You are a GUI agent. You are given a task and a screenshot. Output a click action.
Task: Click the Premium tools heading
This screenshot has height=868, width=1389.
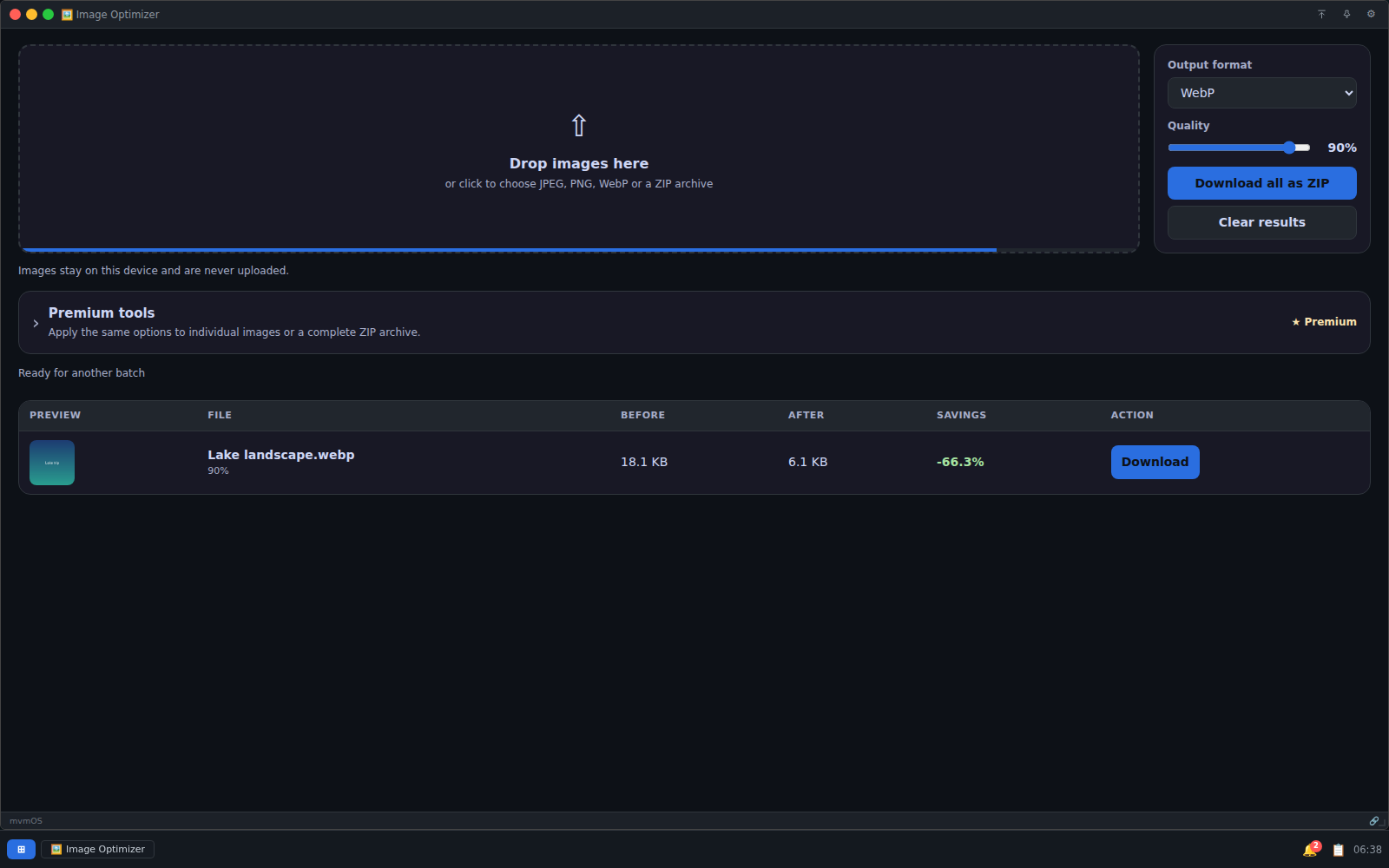102,312
